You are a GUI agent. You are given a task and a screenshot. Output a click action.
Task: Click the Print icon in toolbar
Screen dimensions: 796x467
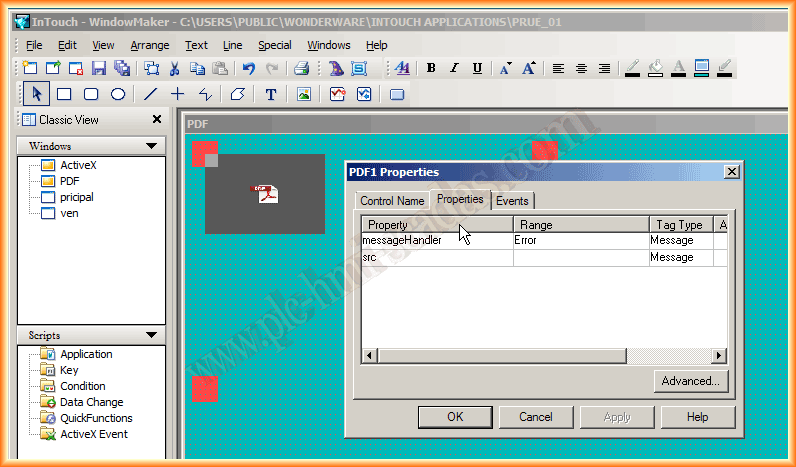(301, 68)
